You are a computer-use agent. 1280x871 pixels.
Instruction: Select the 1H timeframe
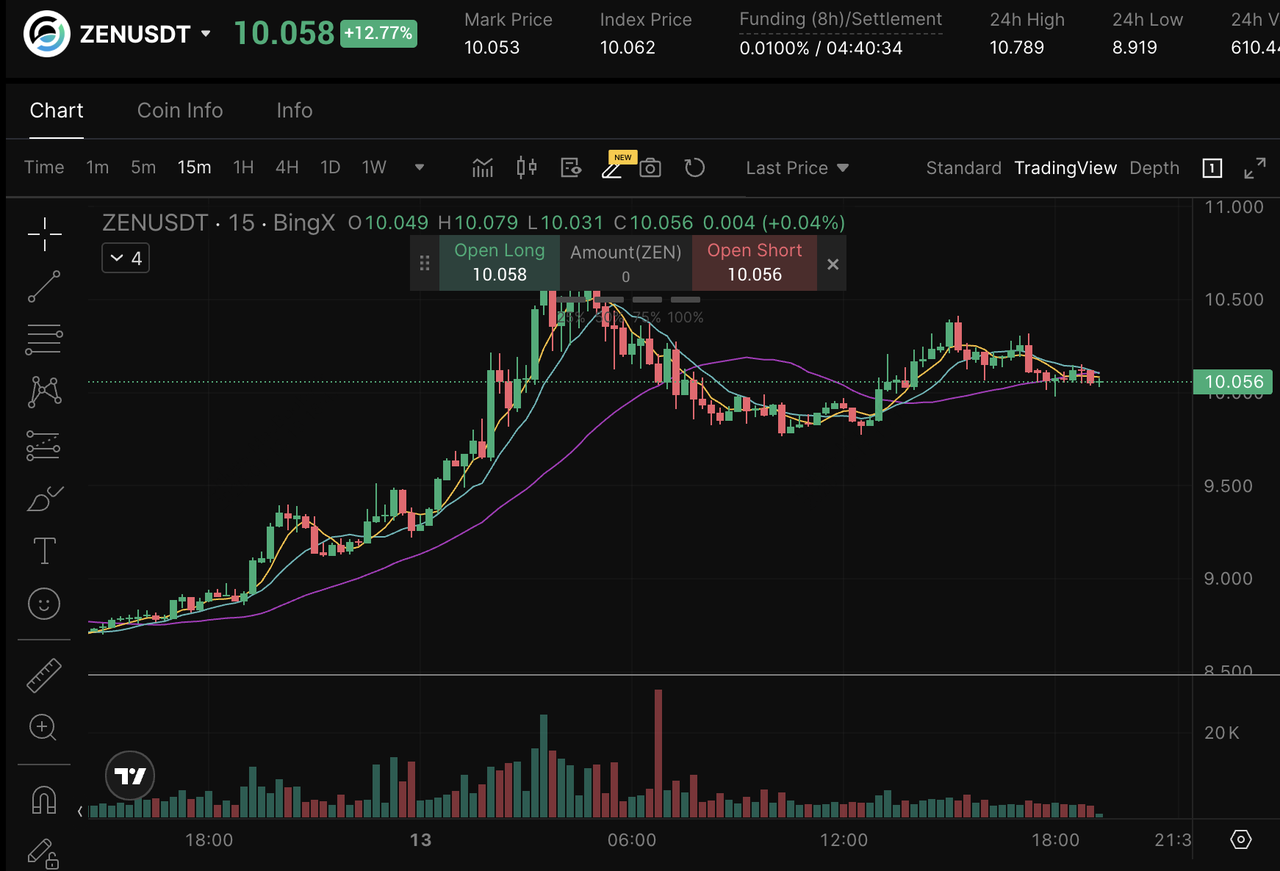click(x=243, y=168)
